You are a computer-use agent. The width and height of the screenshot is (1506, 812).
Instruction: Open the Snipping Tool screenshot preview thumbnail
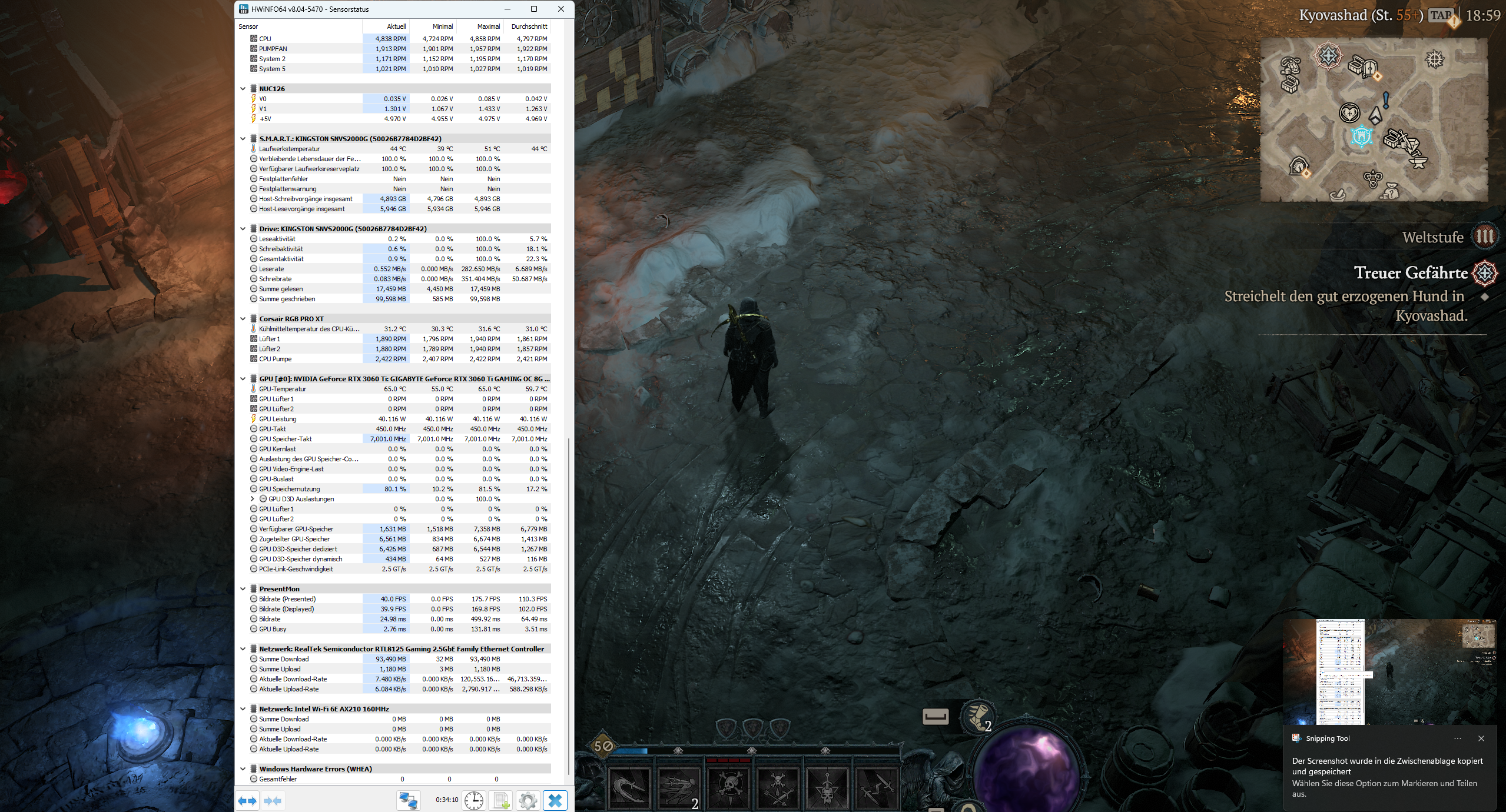(1389, 671)
